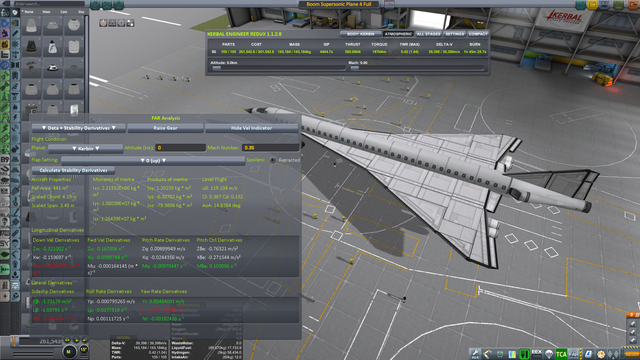
Task: Click the parts search field
Action: pos(48,4)
